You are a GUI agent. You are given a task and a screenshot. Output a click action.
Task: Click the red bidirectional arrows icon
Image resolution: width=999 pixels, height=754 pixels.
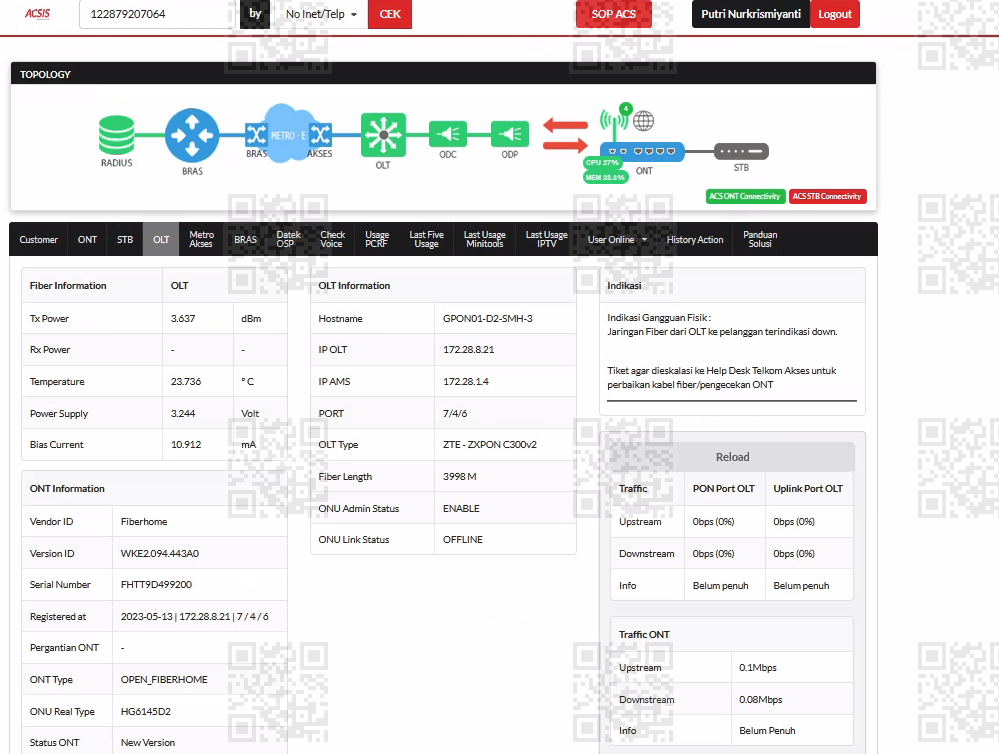[565, 135]
